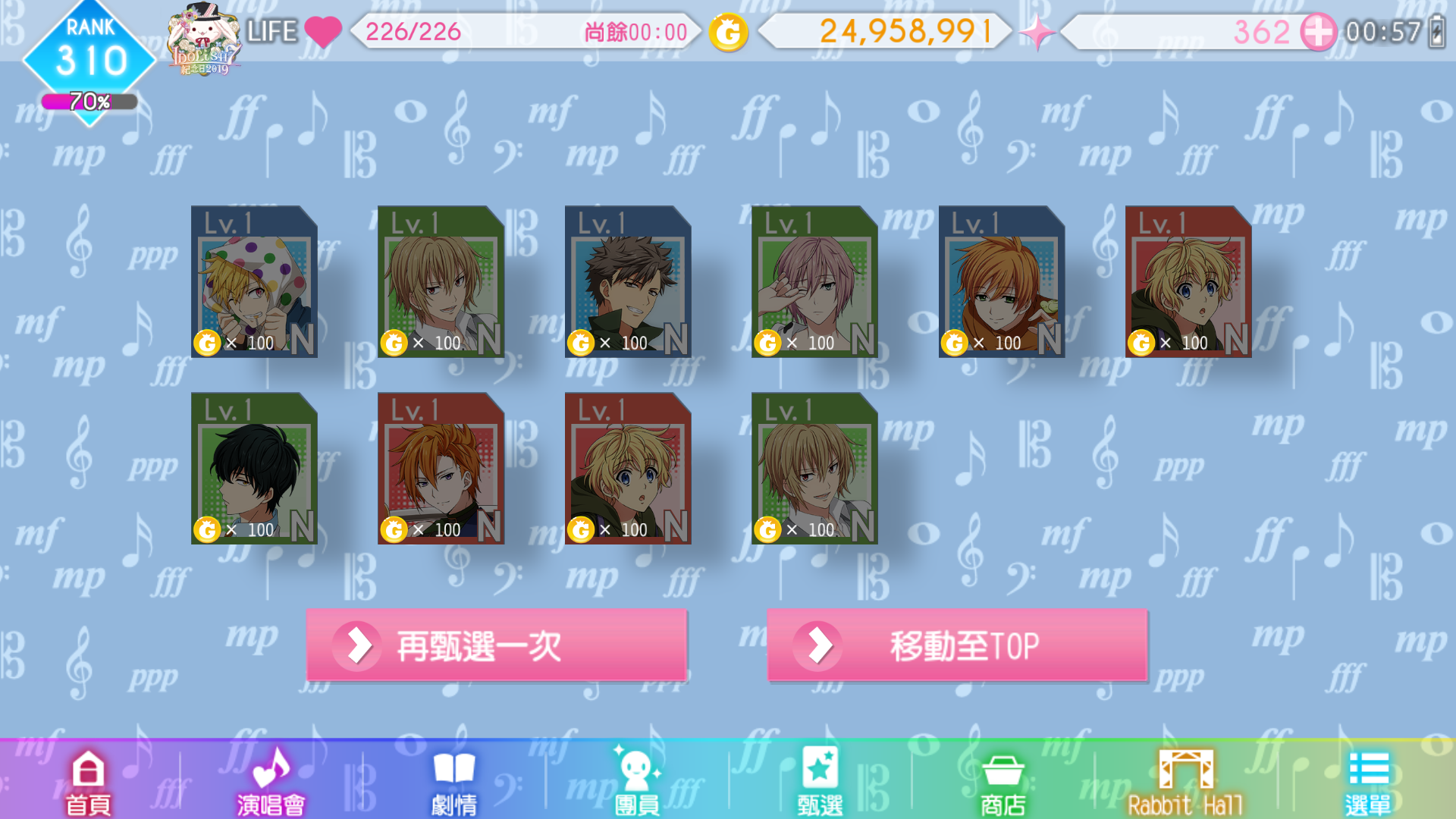The image size is (1456, 819).
Task: Select the black-haired character card in second row
Action: point(254,468)
